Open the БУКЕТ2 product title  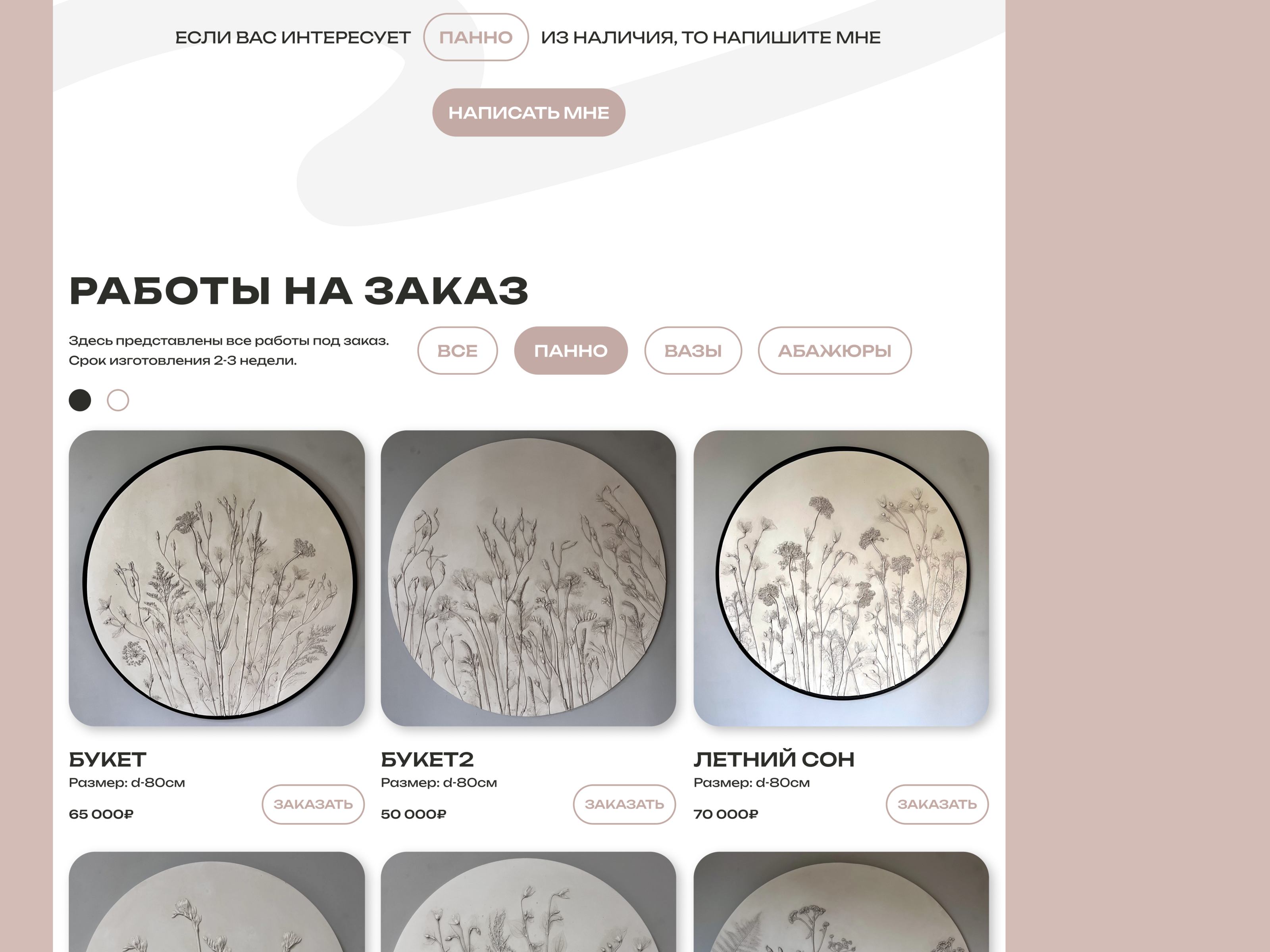coord(427,759)
